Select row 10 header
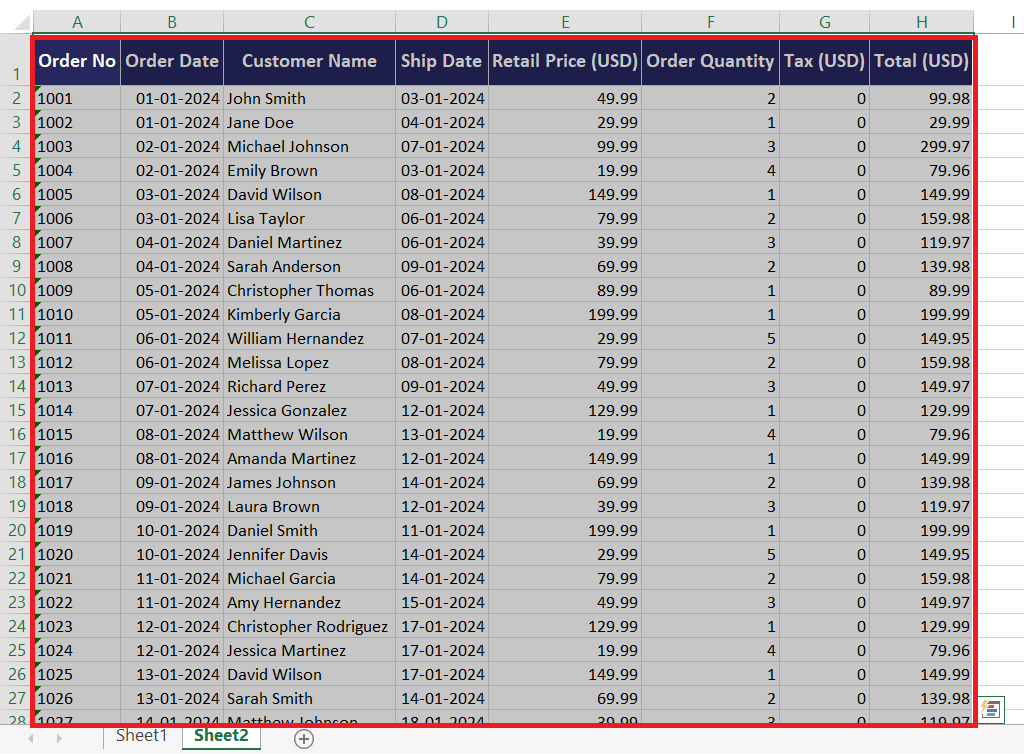 coord(16,291)
